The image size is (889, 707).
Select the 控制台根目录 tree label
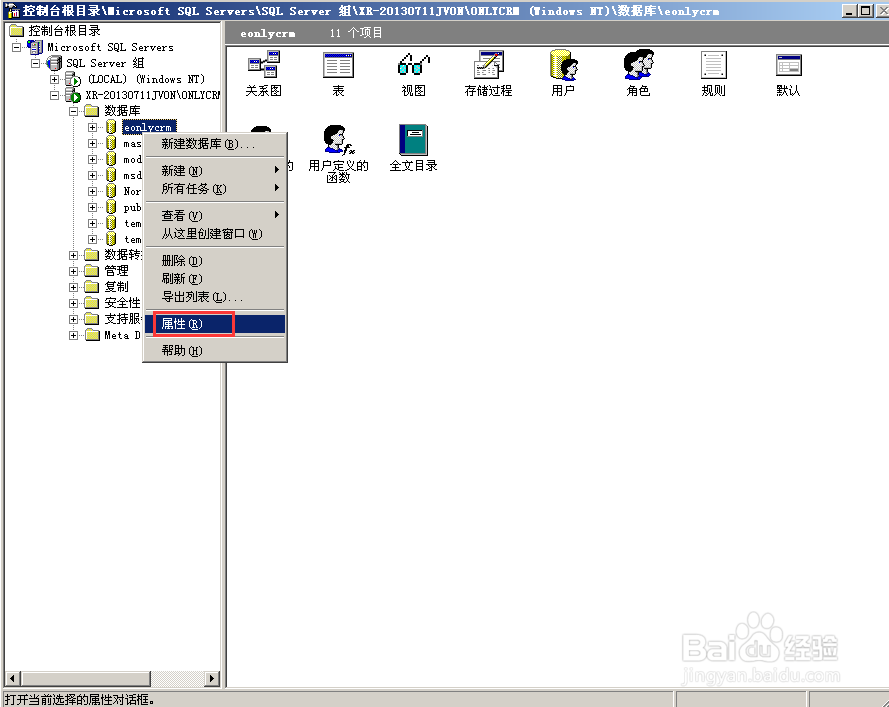tap(65, 31)
